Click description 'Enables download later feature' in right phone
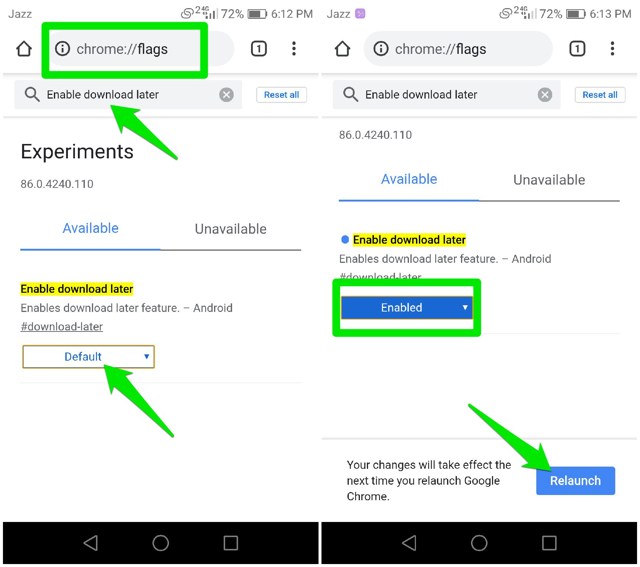 [x=445, y=259]
